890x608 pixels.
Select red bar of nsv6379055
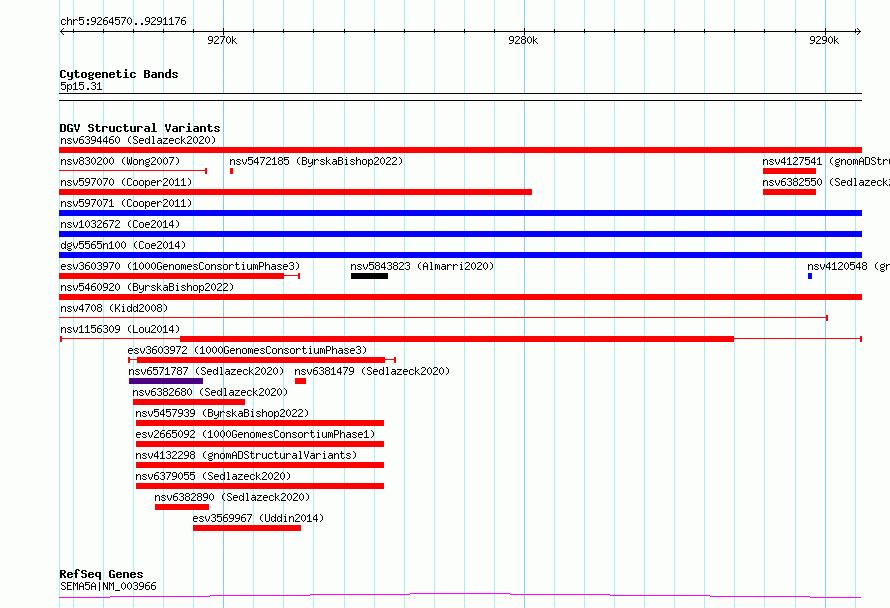260,486
